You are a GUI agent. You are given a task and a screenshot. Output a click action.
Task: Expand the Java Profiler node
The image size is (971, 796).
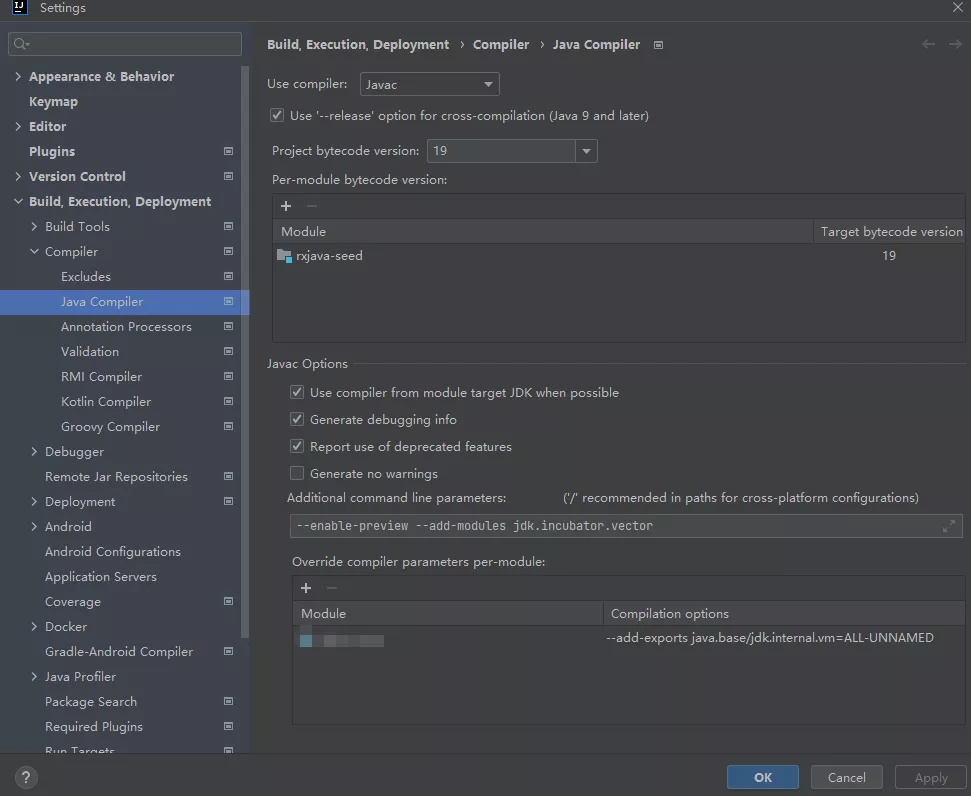coord(34,676)
